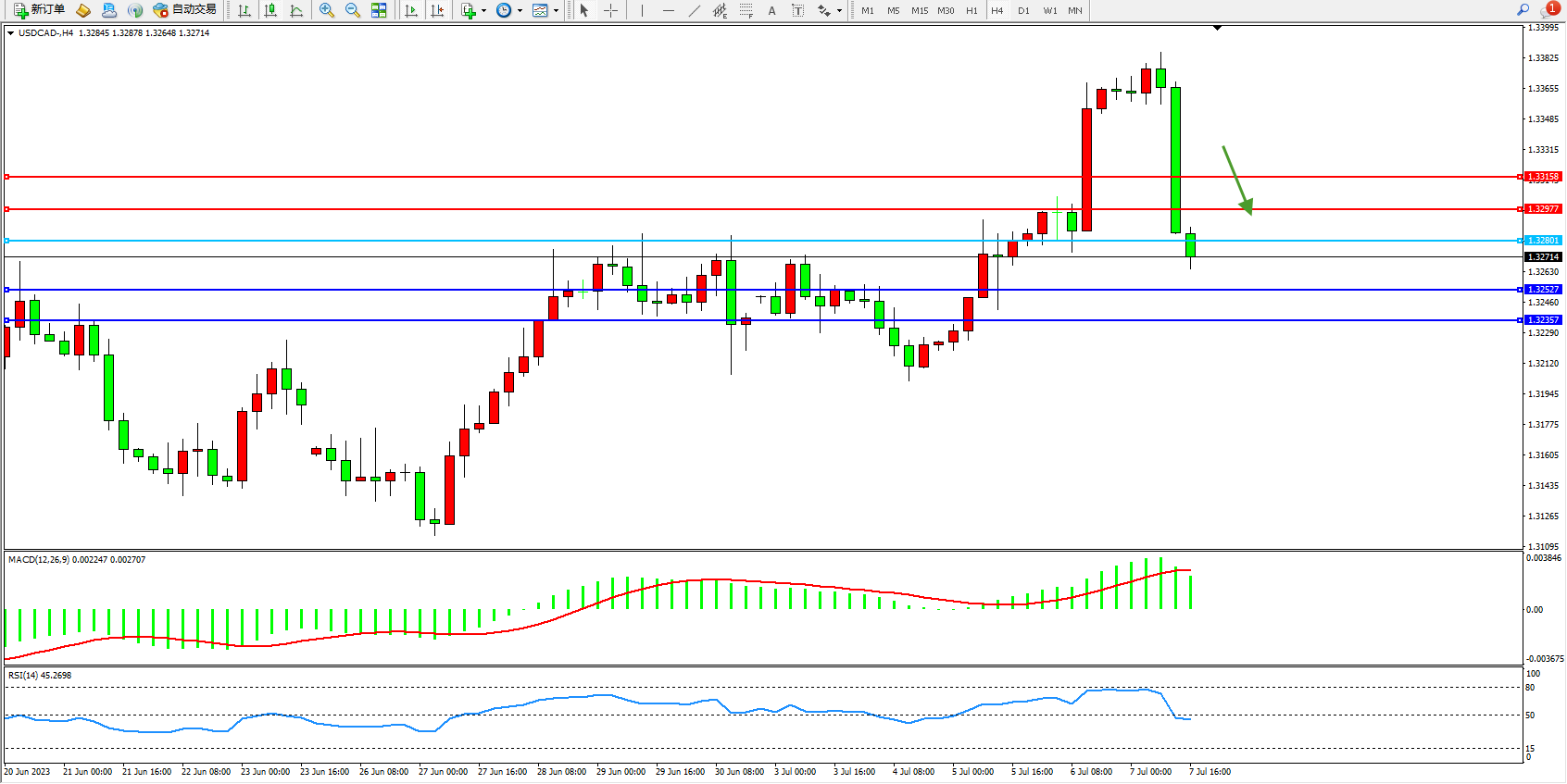1567x784 pixels.
Task: Open the notifications chat icon with badge
Action: tap(1548, 10)
